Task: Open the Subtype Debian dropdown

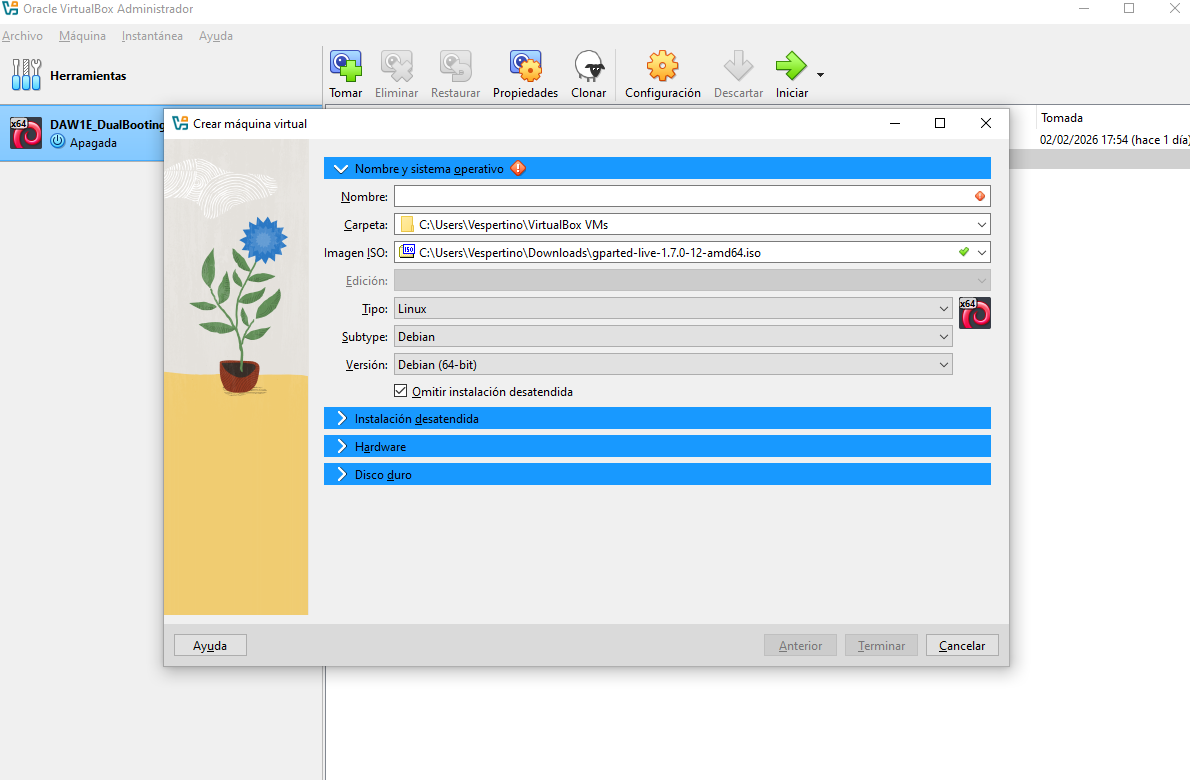Action: pos(943,337)
